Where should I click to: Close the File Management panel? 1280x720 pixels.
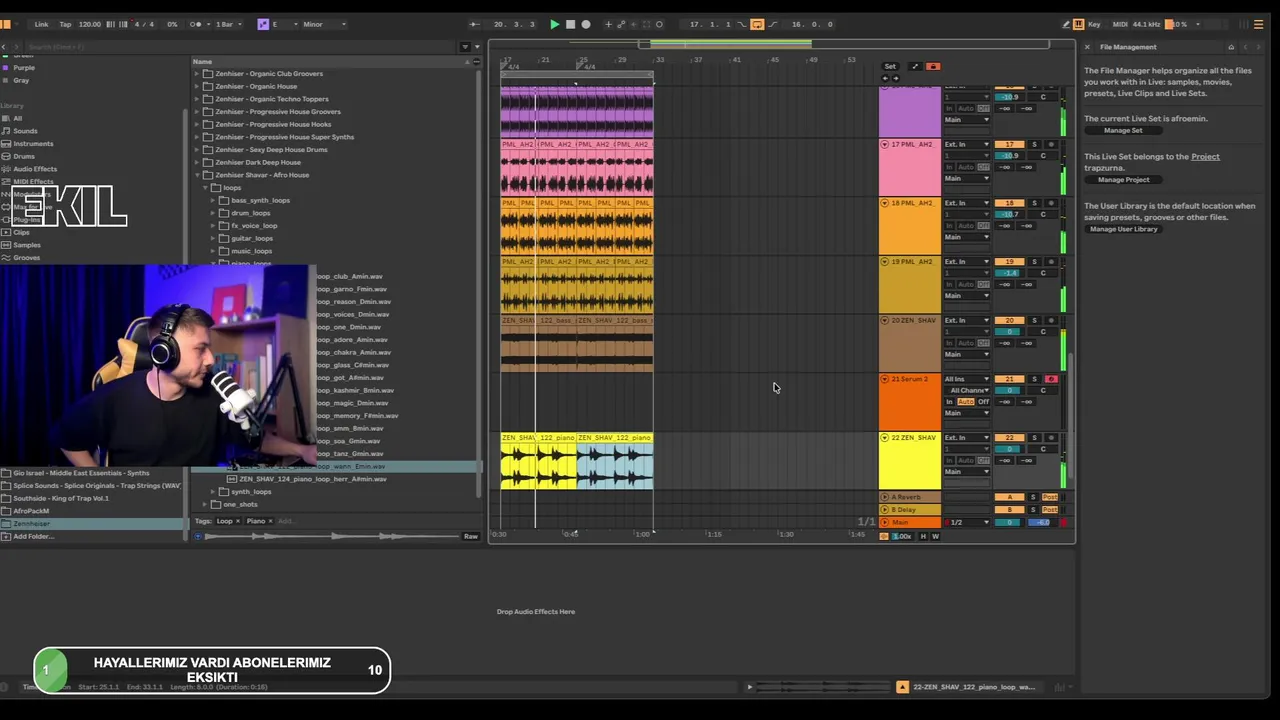1087,47
